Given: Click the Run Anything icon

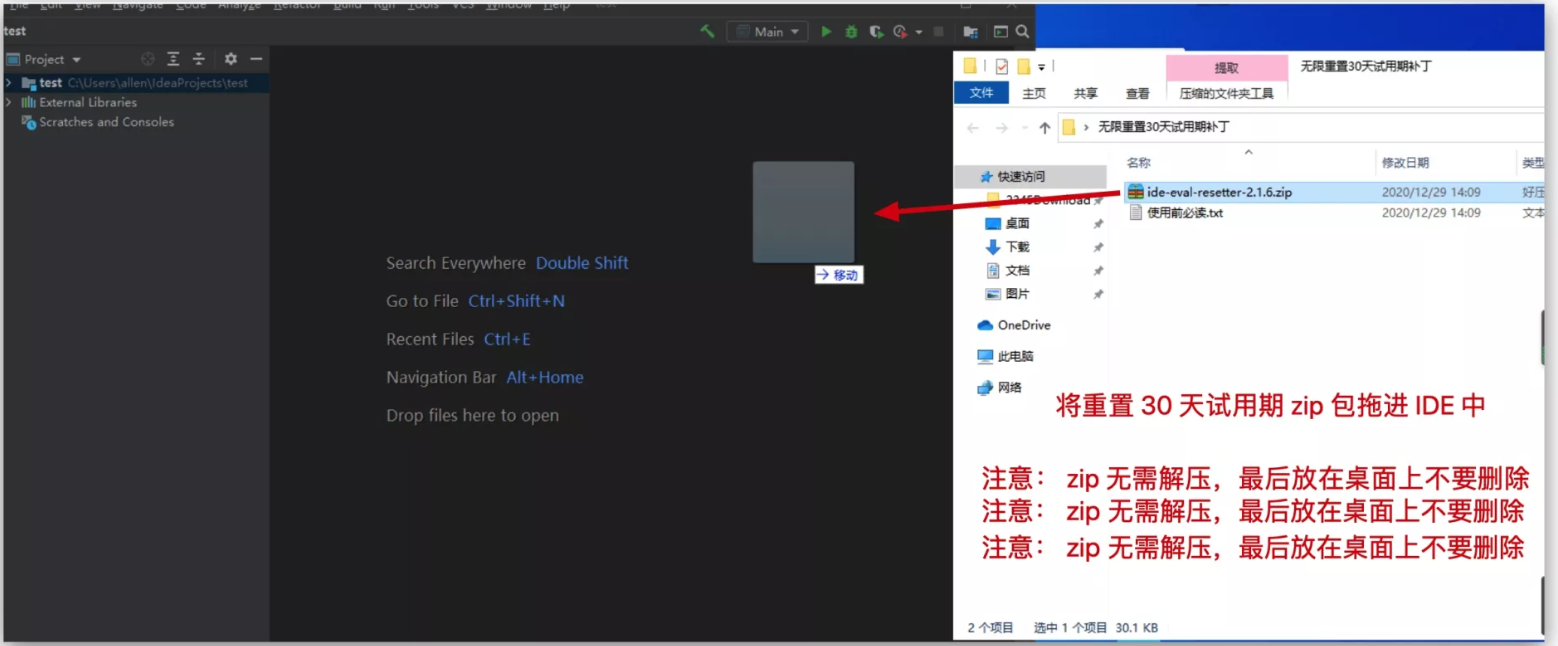Looking at the screenshot, I should [1000, 32].
